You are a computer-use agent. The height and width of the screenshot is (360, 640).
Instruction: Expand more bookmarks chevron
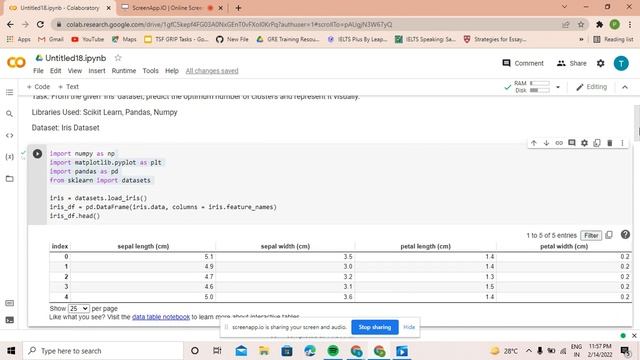581,39
